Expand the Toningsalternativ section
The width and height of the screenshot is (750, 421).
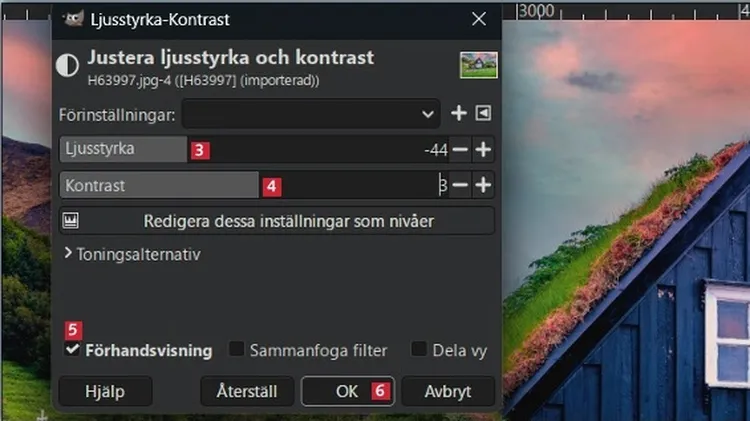[x=133, y=255]
